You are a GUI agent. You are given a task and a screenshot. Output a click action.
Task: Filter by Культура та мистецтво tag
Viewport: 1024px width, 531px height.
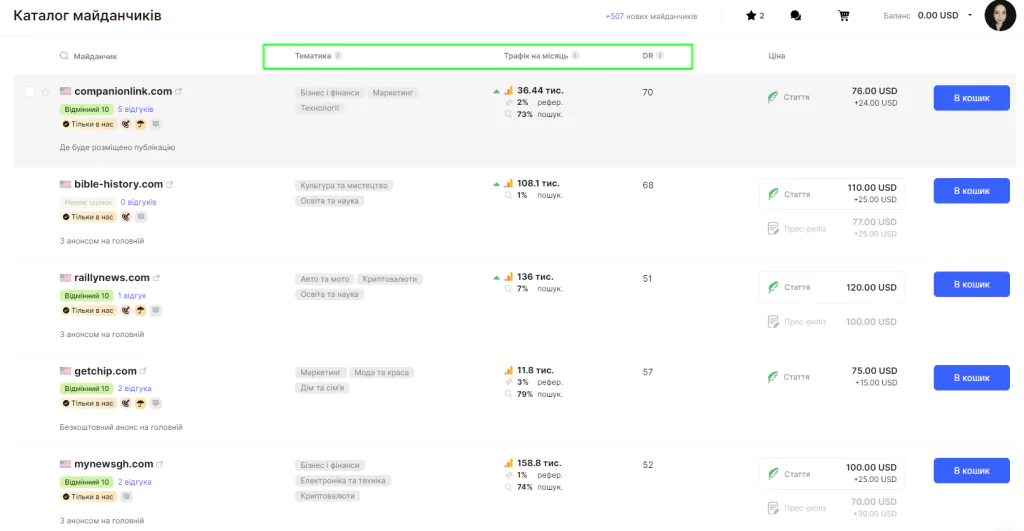pyautogui.click(x=344, y=185)
